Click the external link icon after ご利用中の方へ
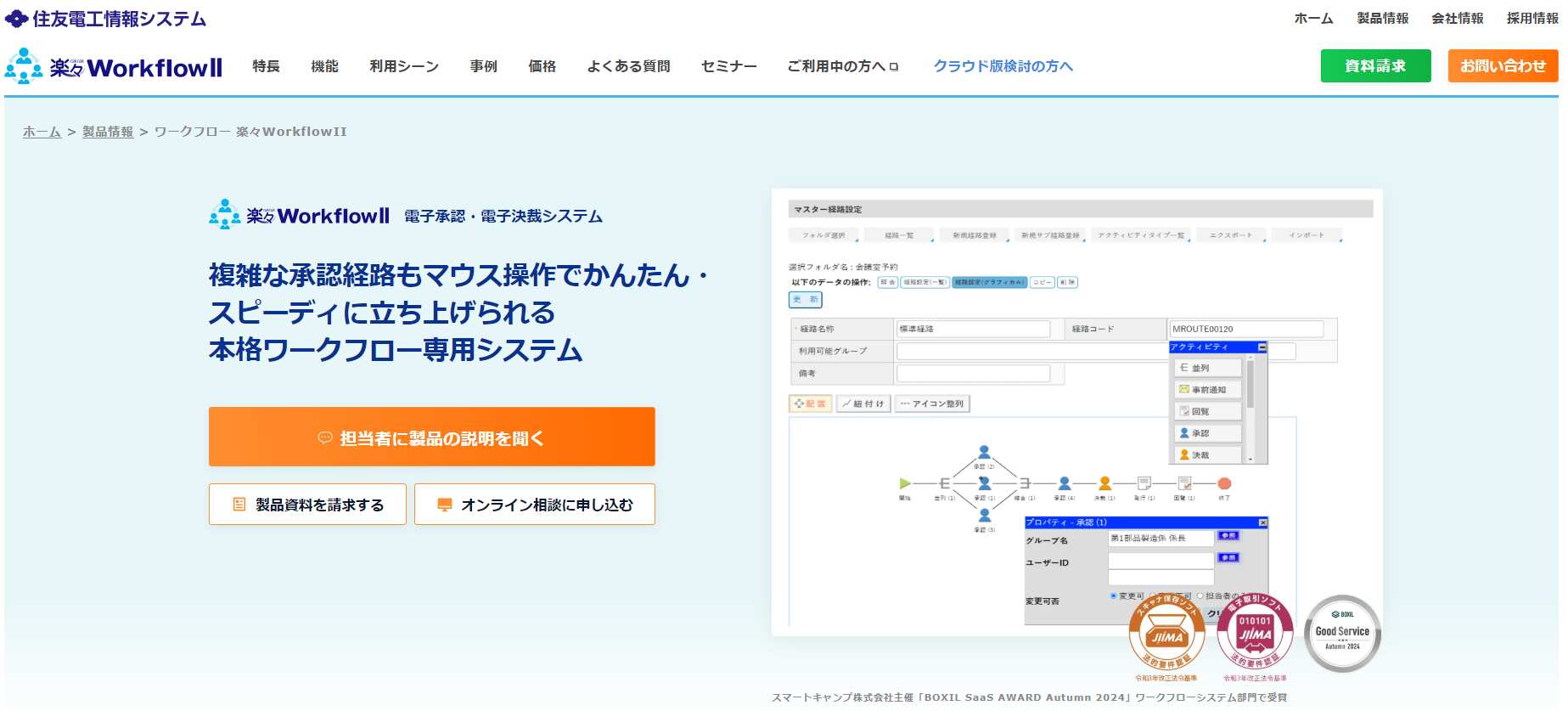The height and width of the screenshot is (711, 1568). tap(893, 67)
